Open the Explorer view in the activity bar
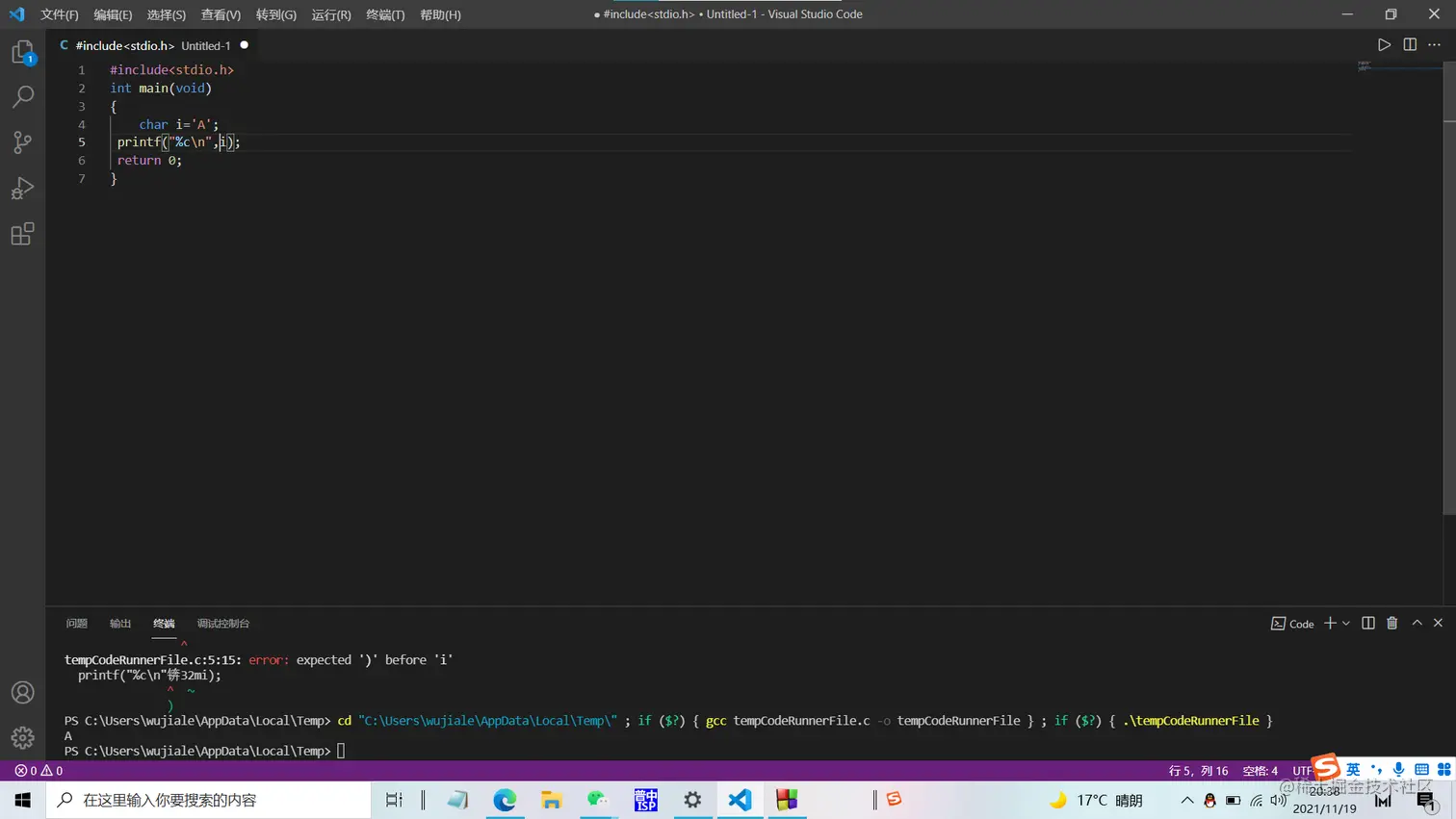This screenshot has height=819, width=1456. 23,52
